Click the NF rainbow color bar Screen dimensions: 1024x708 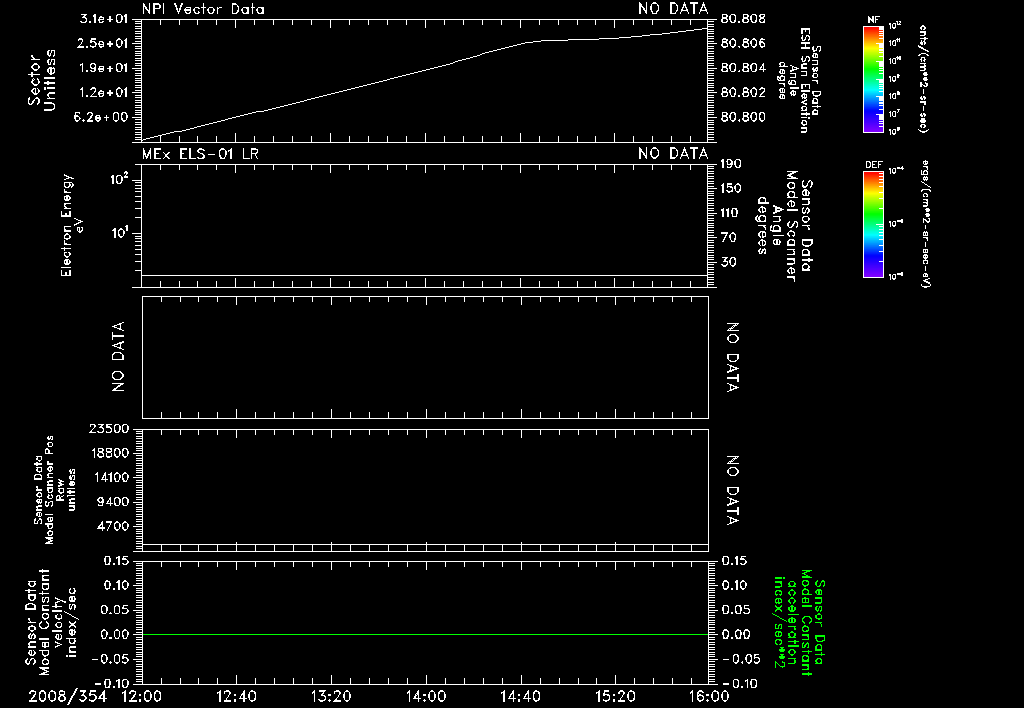point(873,79)
